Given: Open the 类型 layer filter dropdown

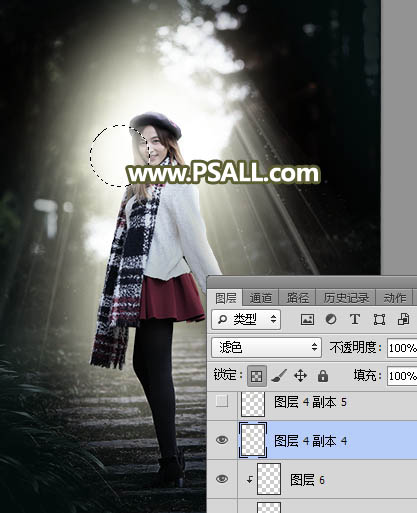Looking at the screenshot, I should click(246, 319).
